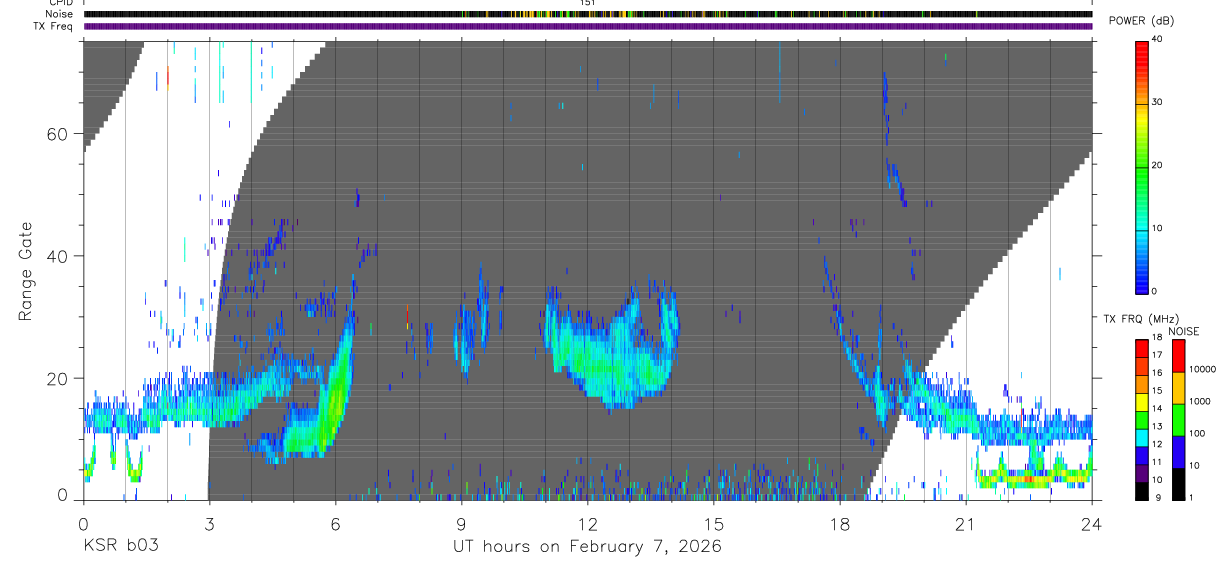
Task: Click the POWER (dB) colorbar title
Action: pos(1142,21)
